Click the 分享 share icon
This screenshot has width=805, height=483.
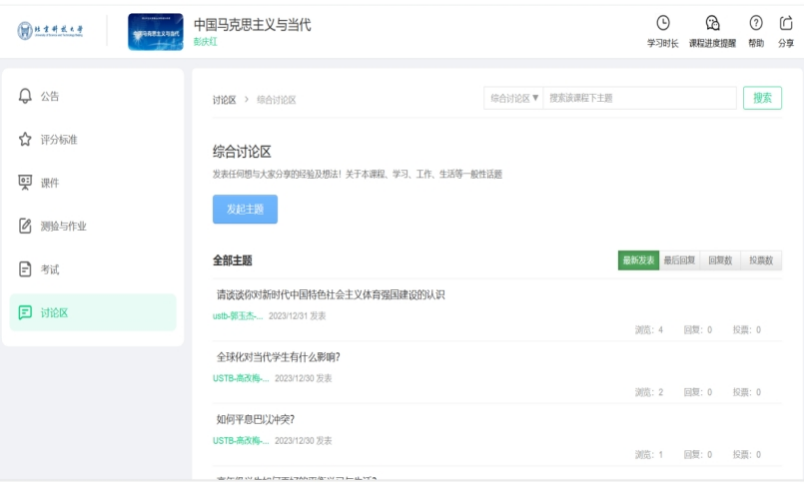click(x=786, y=23)
